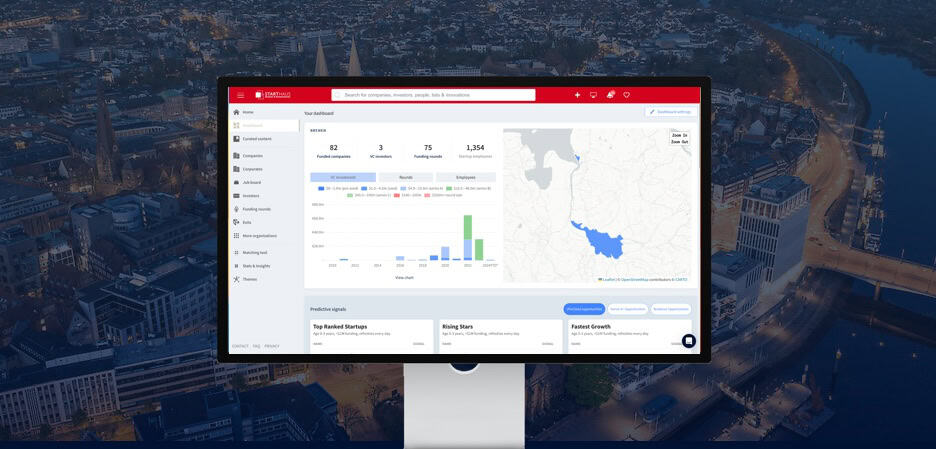Click the 82 Funded companies stat
This screenshot has height=449, width=936.
(333, 150)
